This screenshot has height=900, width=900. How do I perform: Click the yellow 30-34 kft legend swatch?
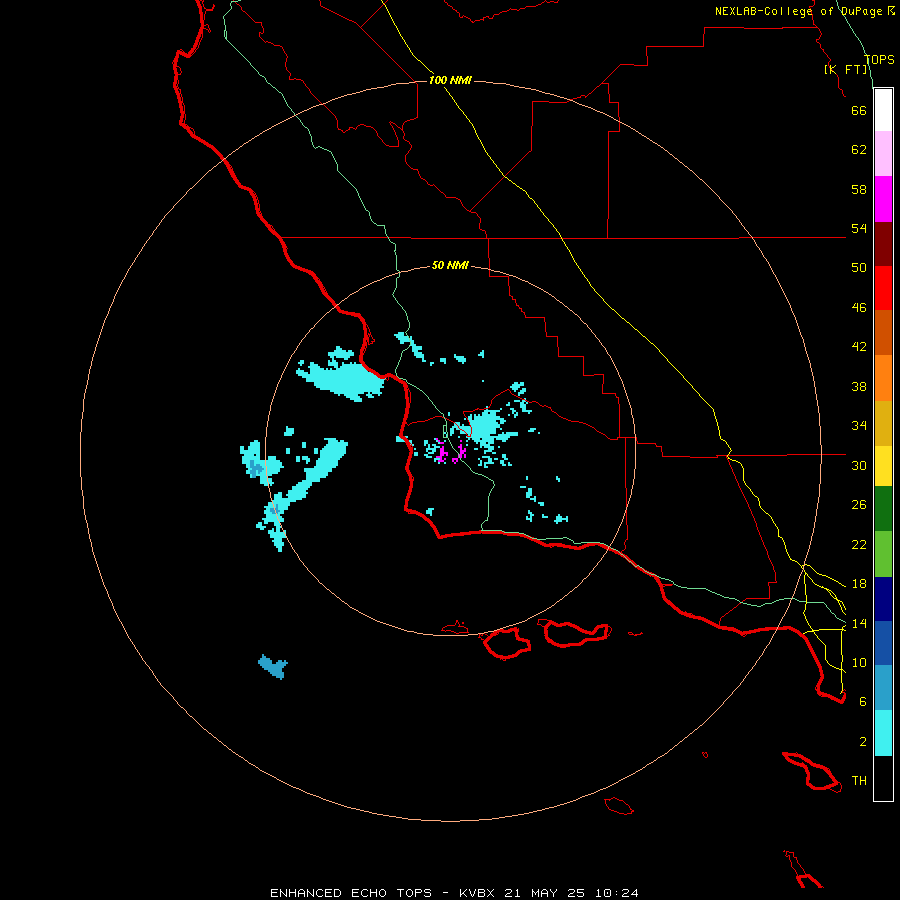pos(883,465)
